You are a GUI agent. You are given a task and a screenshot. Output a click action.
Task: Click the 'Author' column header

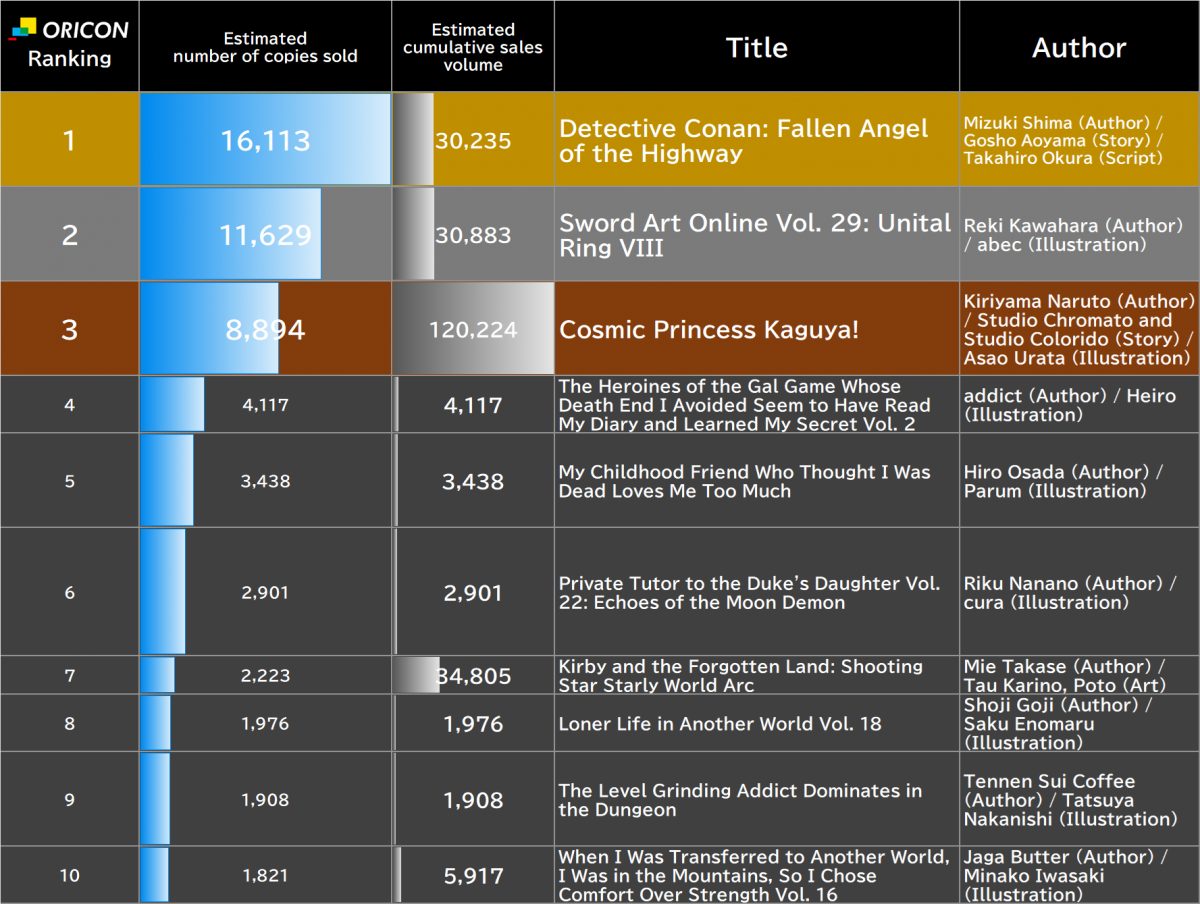pyautogui.click(x=1079, y=47)
